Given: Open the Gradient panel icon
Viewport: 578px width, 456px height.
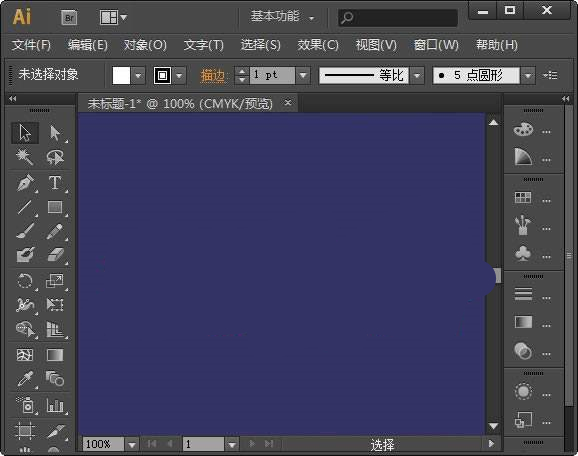Looking at the screenshot, I should tap(523, 322).
